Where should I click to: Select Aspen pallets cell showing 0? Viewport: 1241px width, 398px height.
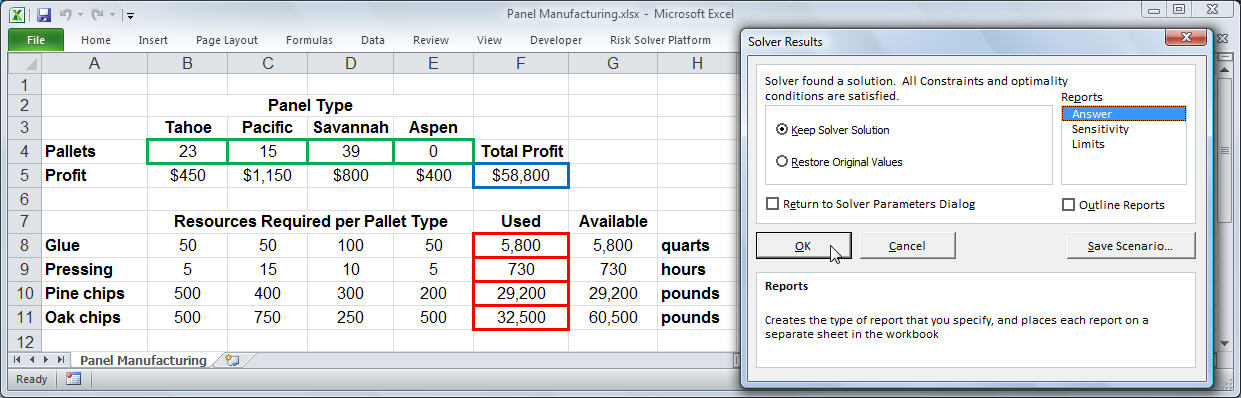tap(433, 151)
